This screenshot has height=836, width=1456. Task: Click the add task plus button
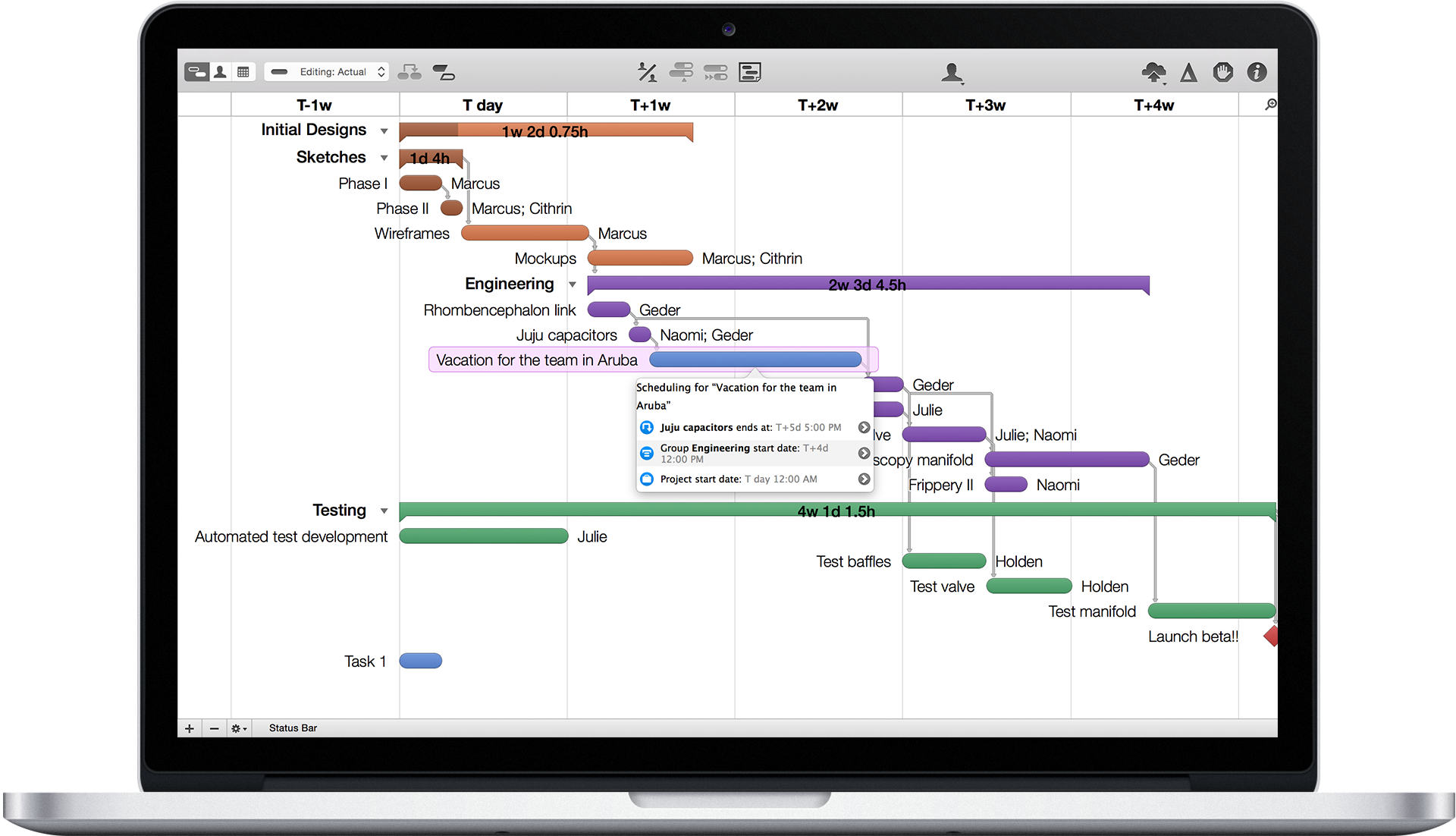click(x=190, y=728)
